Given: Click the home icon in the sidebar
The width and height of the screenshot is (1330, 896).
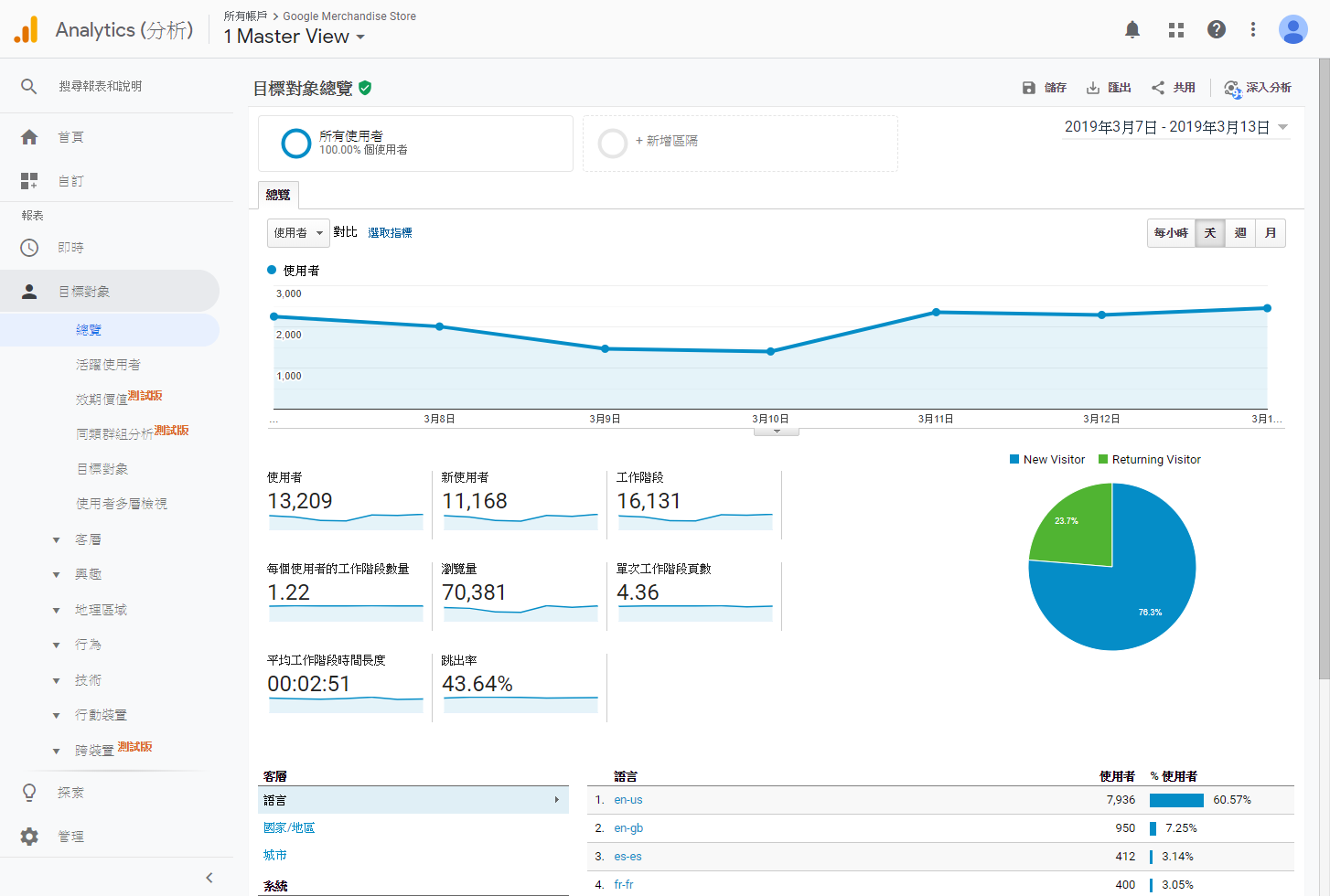Looking at the screenshot, I should (29, 137).
